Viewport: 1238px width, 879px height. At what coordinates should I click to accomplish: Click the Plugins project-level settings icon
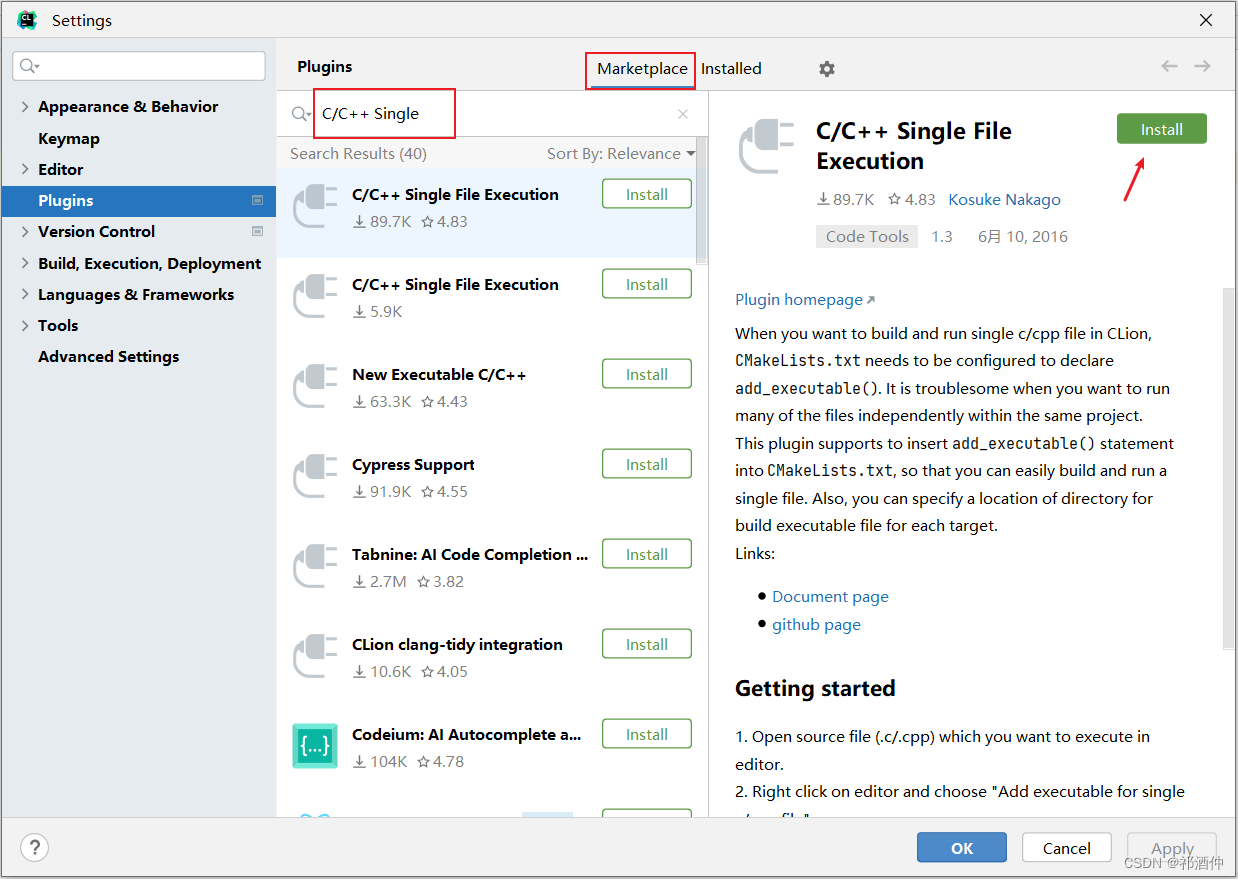click(257, 200)
